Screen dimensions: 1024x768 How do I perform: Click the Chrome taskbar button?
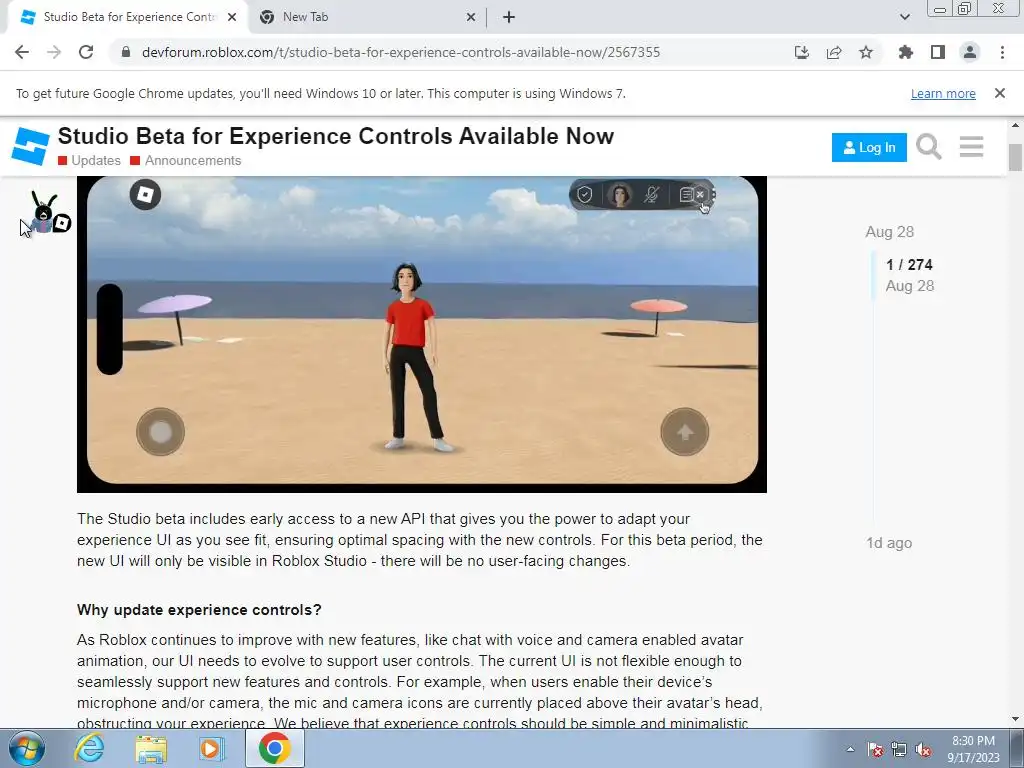click(x=274, y=748)
